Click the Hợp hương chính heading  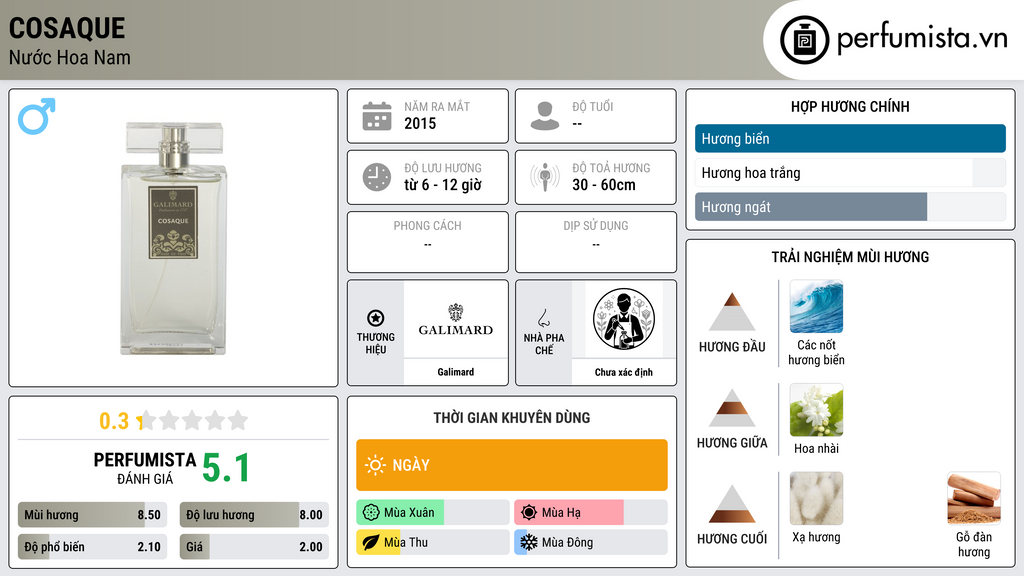pyautogui.click(x=850, y=106)
